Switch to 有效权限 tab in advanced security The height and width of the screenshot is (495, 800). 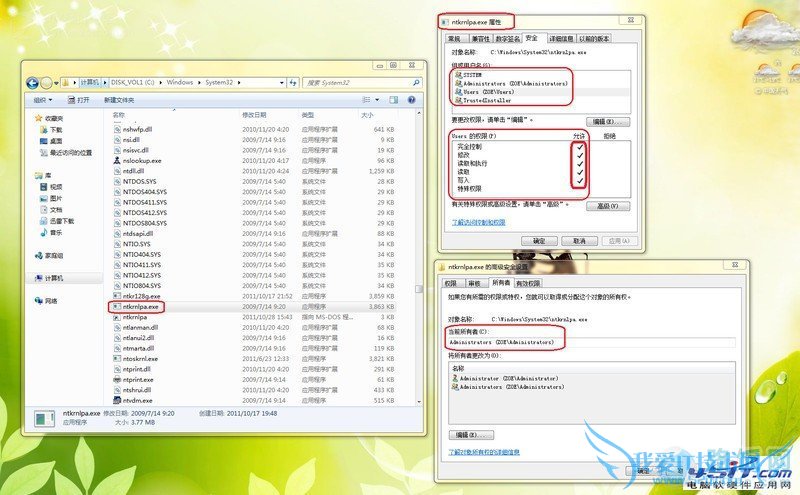[528, 283]
